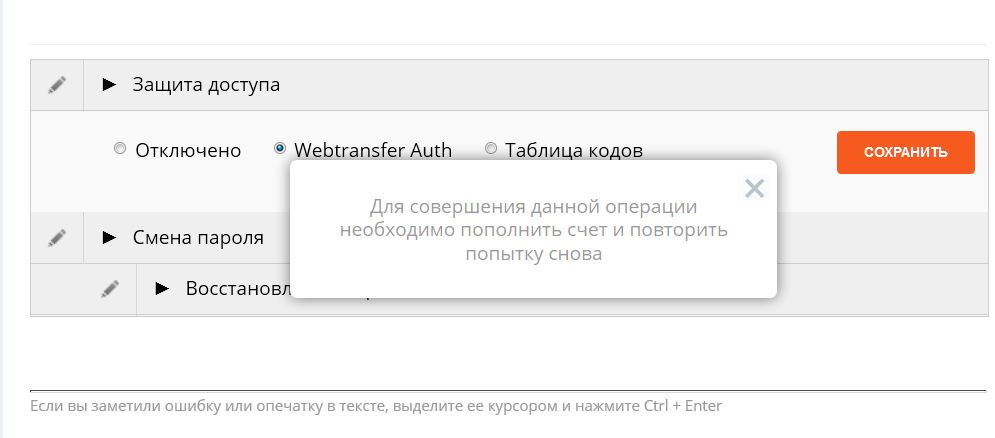Select the Отключено radio button

pyautogui.click(x=119, y=149)
